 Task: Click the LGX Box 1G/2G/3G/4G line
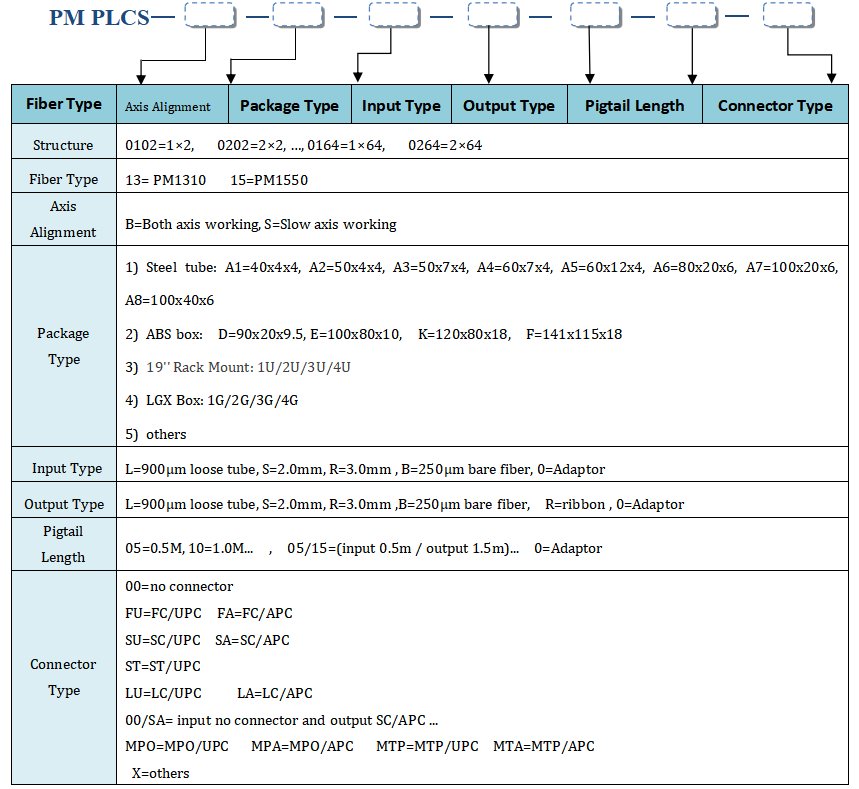tap(212, 401)
